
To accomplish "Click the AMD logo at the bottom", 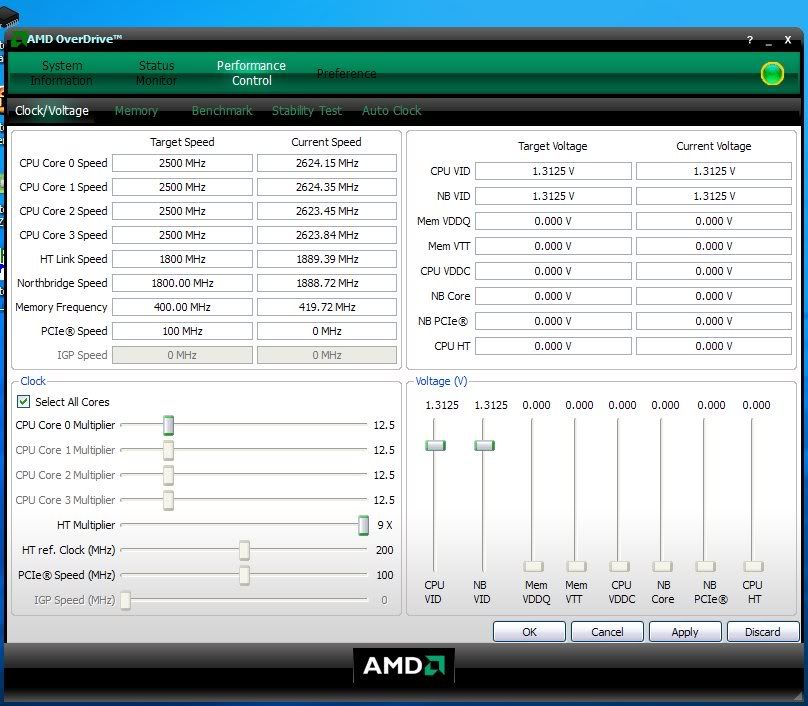I will tap(403, 665).
